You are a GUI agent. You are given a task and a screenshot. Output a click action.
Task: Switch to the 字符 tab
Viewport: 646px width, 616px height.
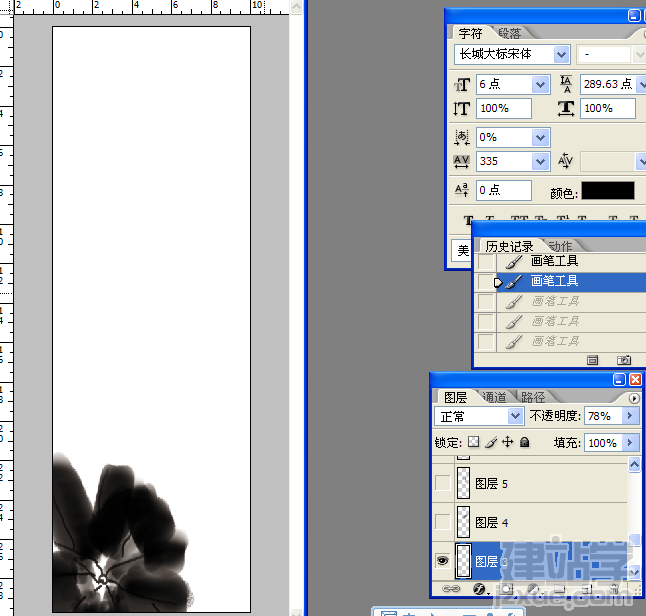coord(470,33)
